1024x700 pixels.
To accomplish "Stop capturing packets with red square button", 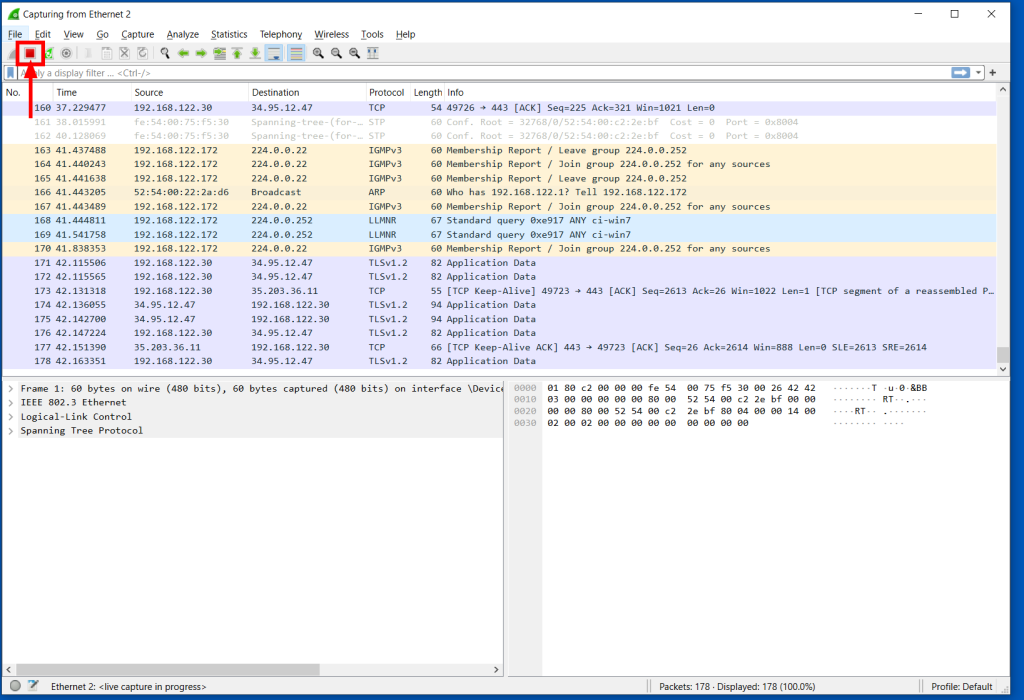I will point(30,53).
